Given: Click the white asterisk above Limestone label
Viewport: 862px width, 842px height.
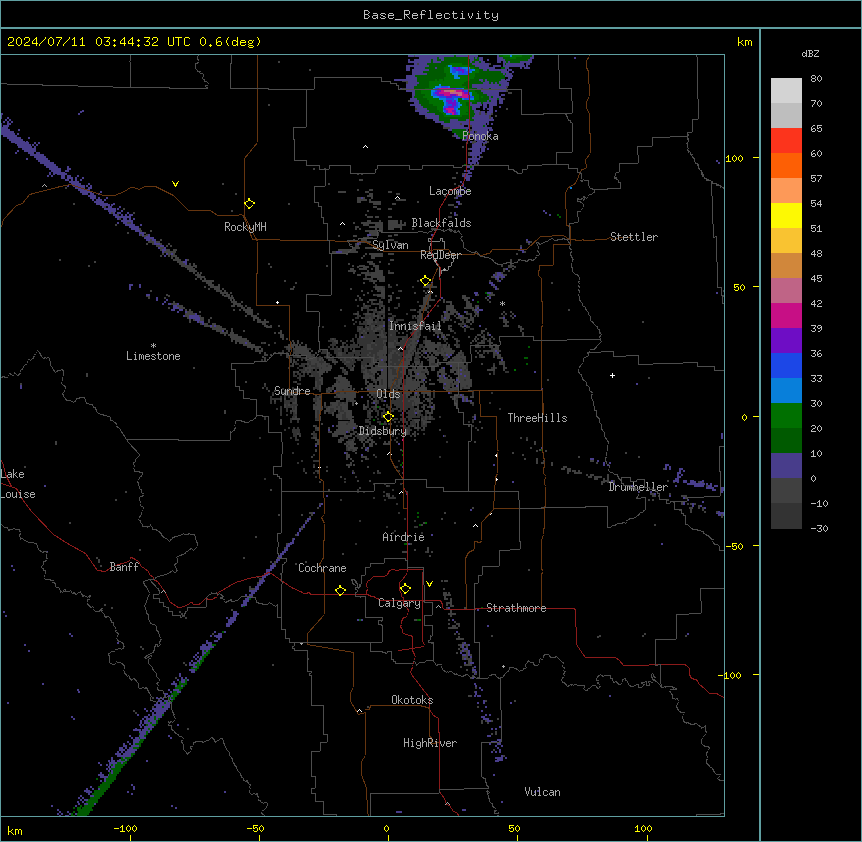Looking at the screenshot, I should [x=153, y=346].
